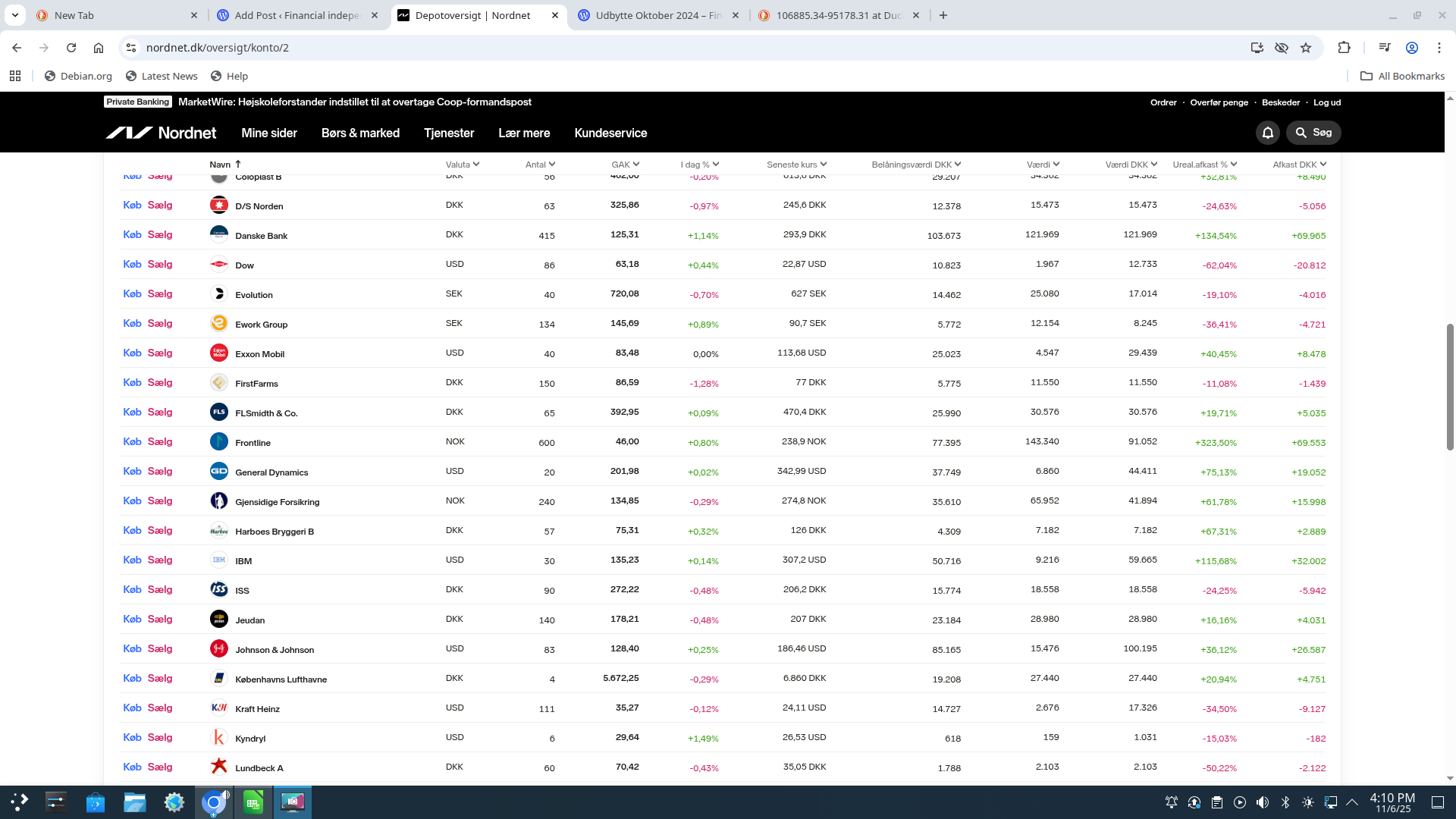Screen dimensions: 1456x819
Task: Click the Exxon Mobil logo icon
Action: (219, 353)
